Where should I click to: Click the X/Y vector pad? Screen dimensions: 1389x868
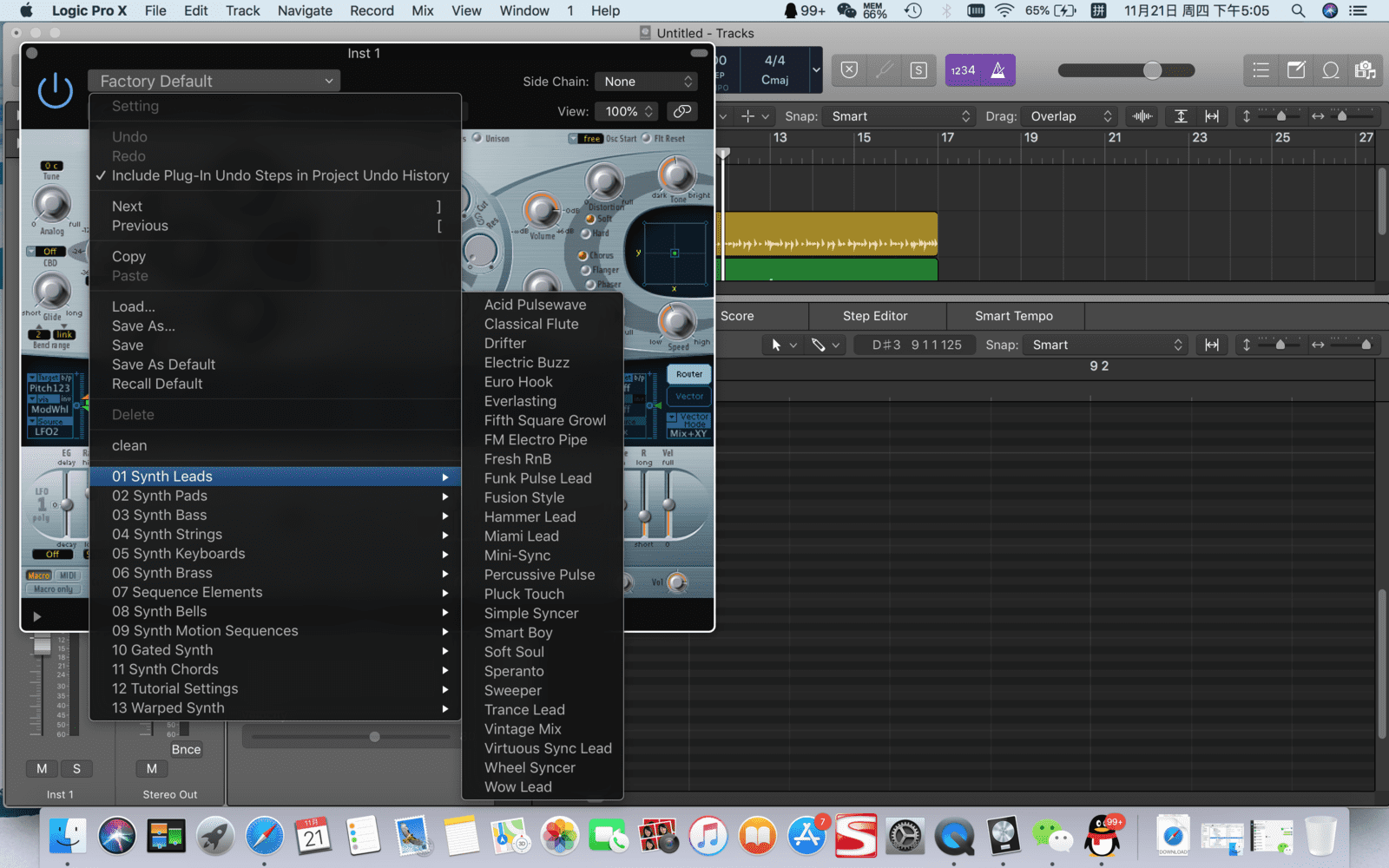(674, 253)
